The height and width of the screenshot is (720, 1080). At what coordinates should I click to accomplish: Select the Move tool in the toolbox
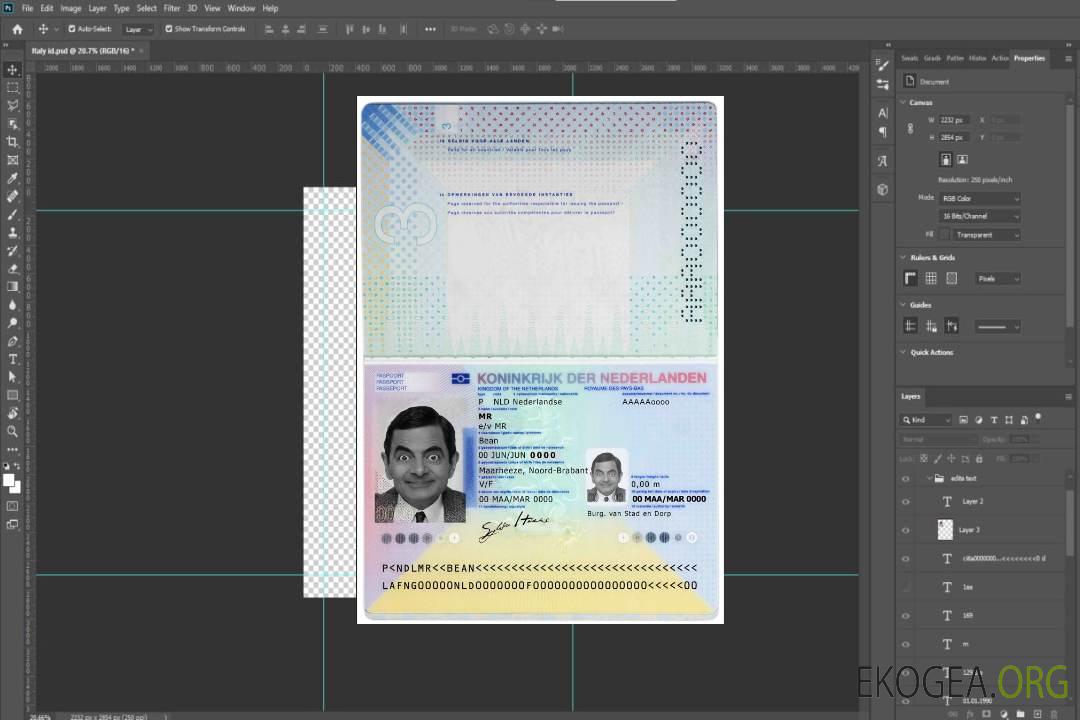click(12, 70)
